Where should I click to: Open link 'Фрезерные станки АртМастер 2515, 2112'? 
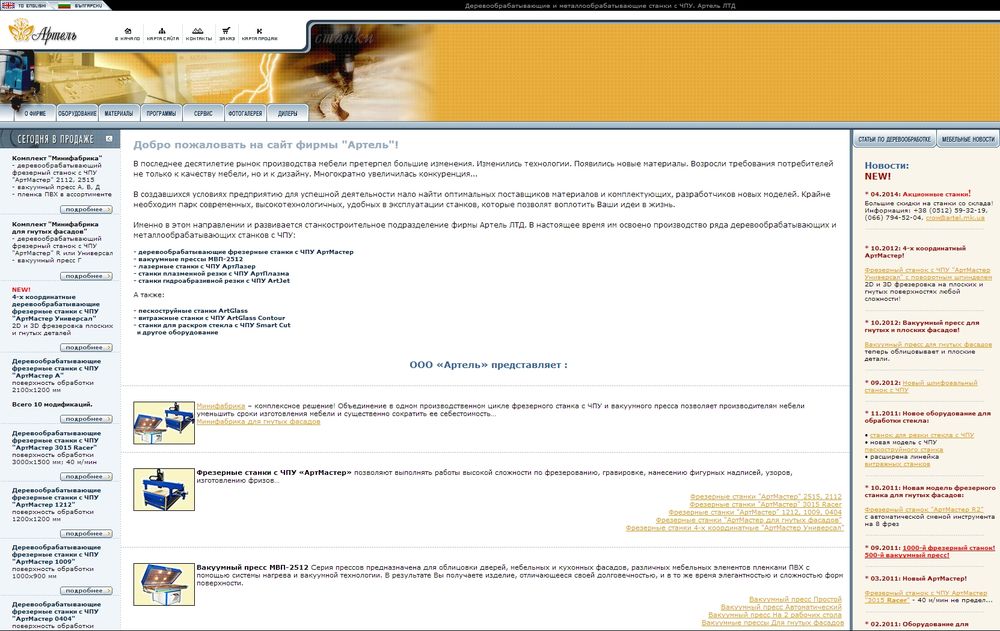tap(766, 496)
